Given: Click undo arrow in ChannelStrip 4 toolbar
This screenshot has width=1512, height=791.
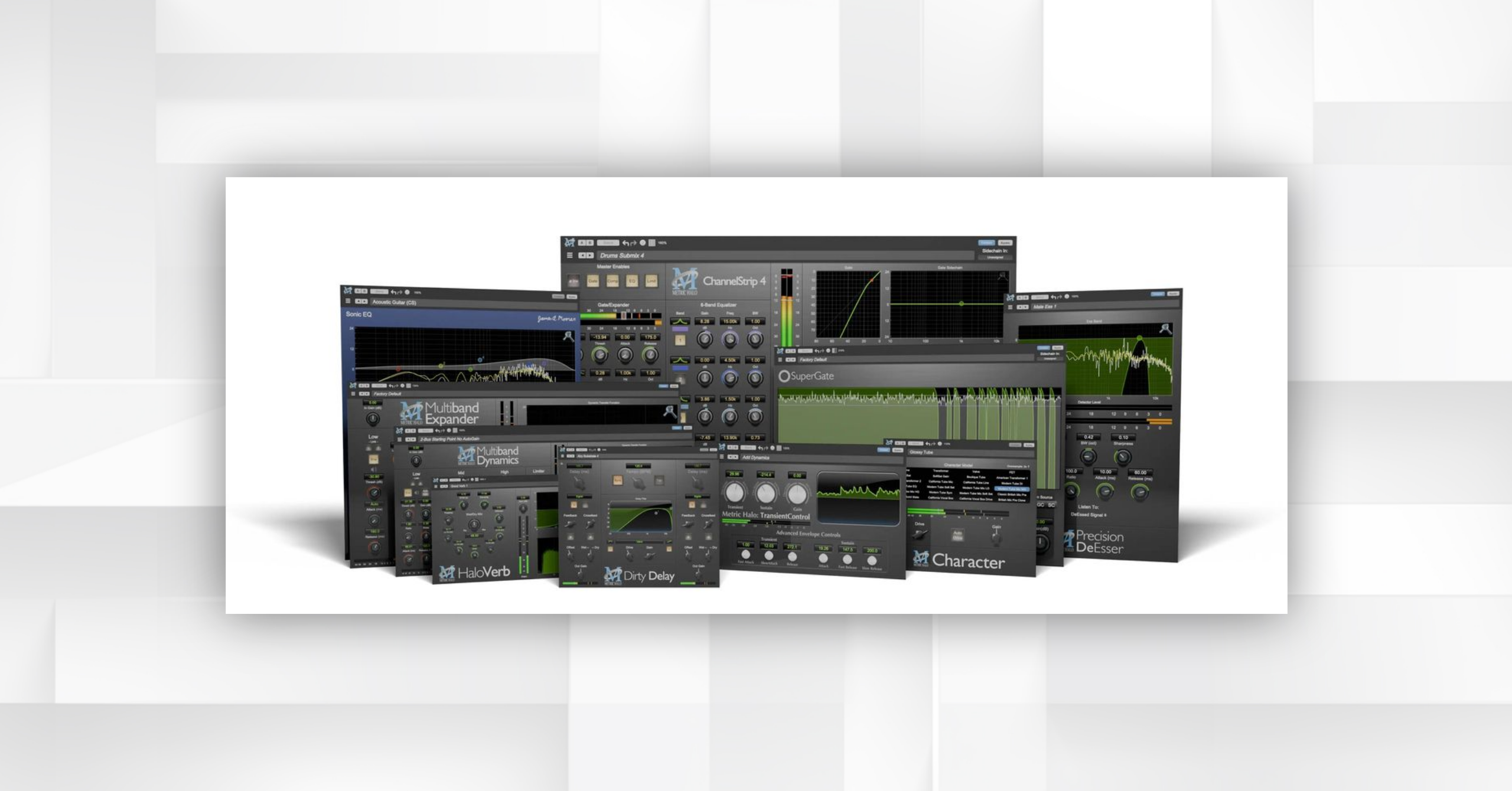Looking at the screenshot, I should [625, 243].
